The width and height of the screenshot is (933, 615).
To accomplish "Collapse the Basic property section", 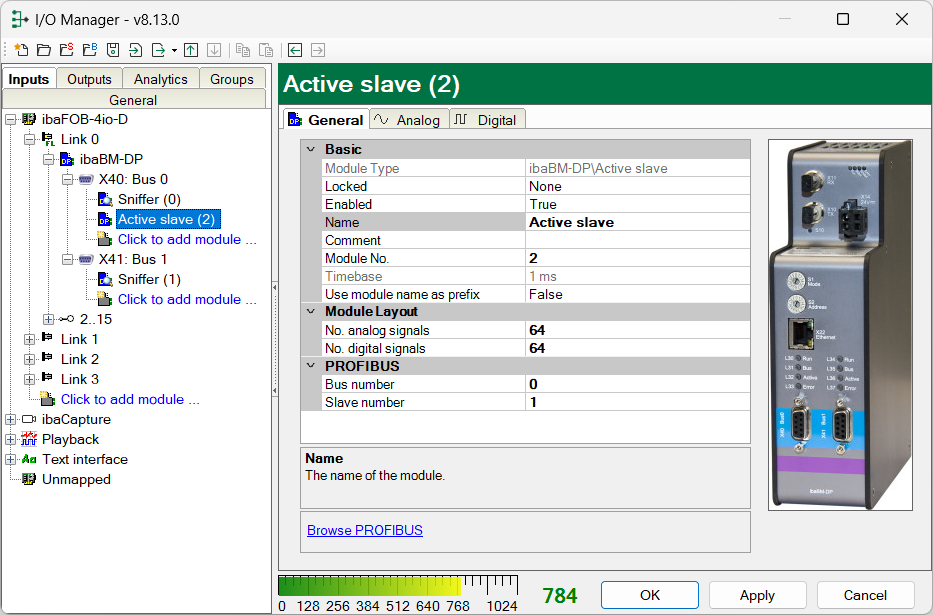I will (311, 149).
